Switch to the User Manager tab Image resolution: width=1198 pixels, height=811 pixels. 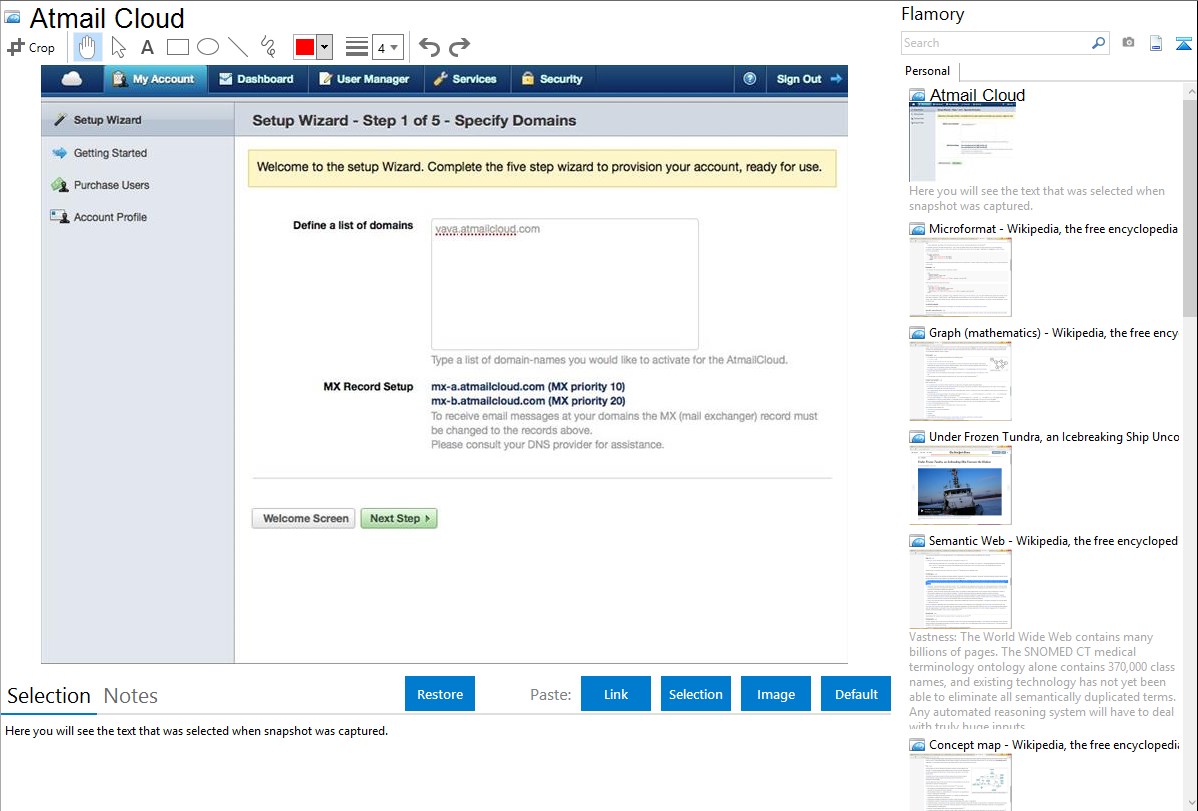pos(364,79)
